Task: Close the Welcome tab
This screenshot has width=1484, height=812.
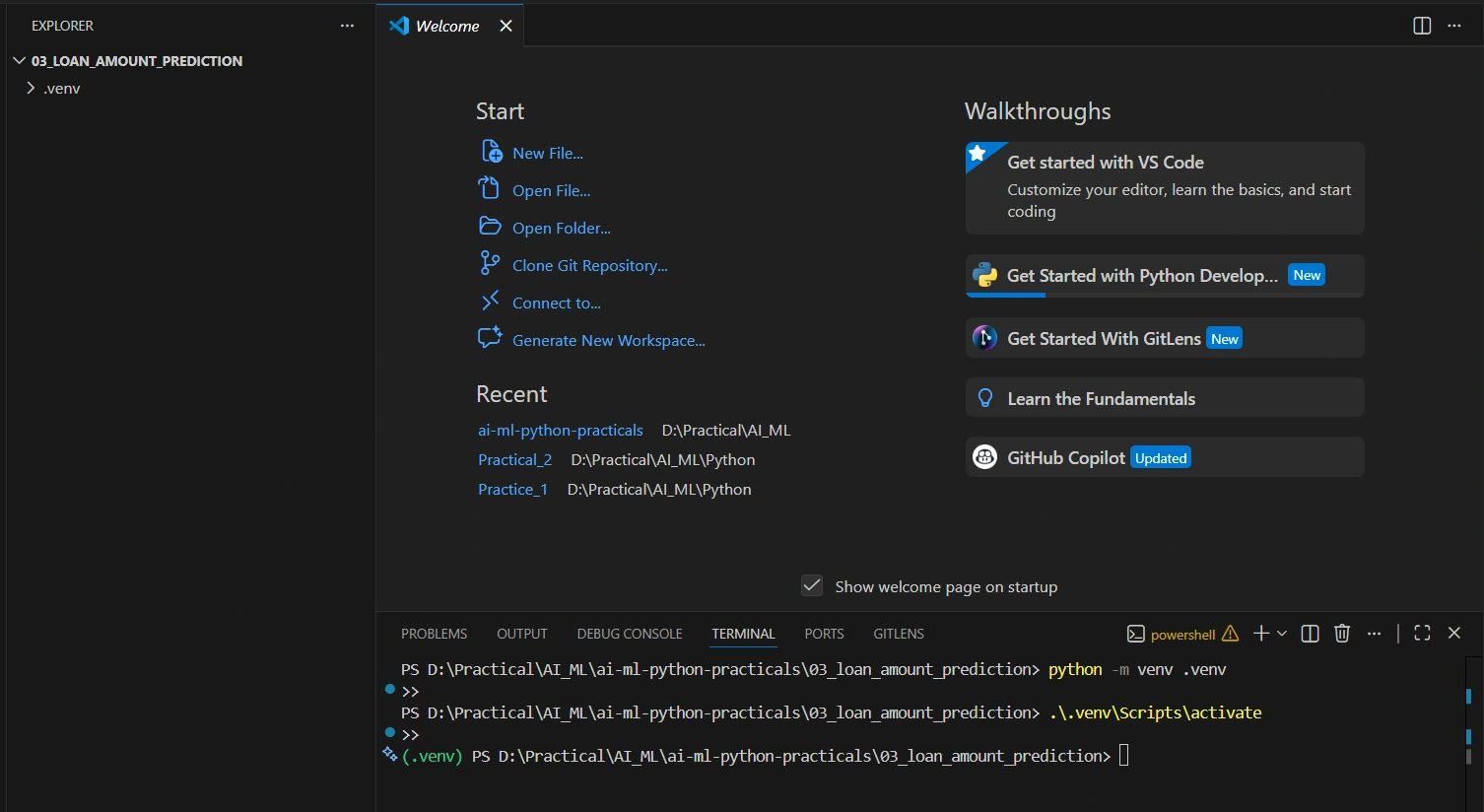Action: pos(506,26)
